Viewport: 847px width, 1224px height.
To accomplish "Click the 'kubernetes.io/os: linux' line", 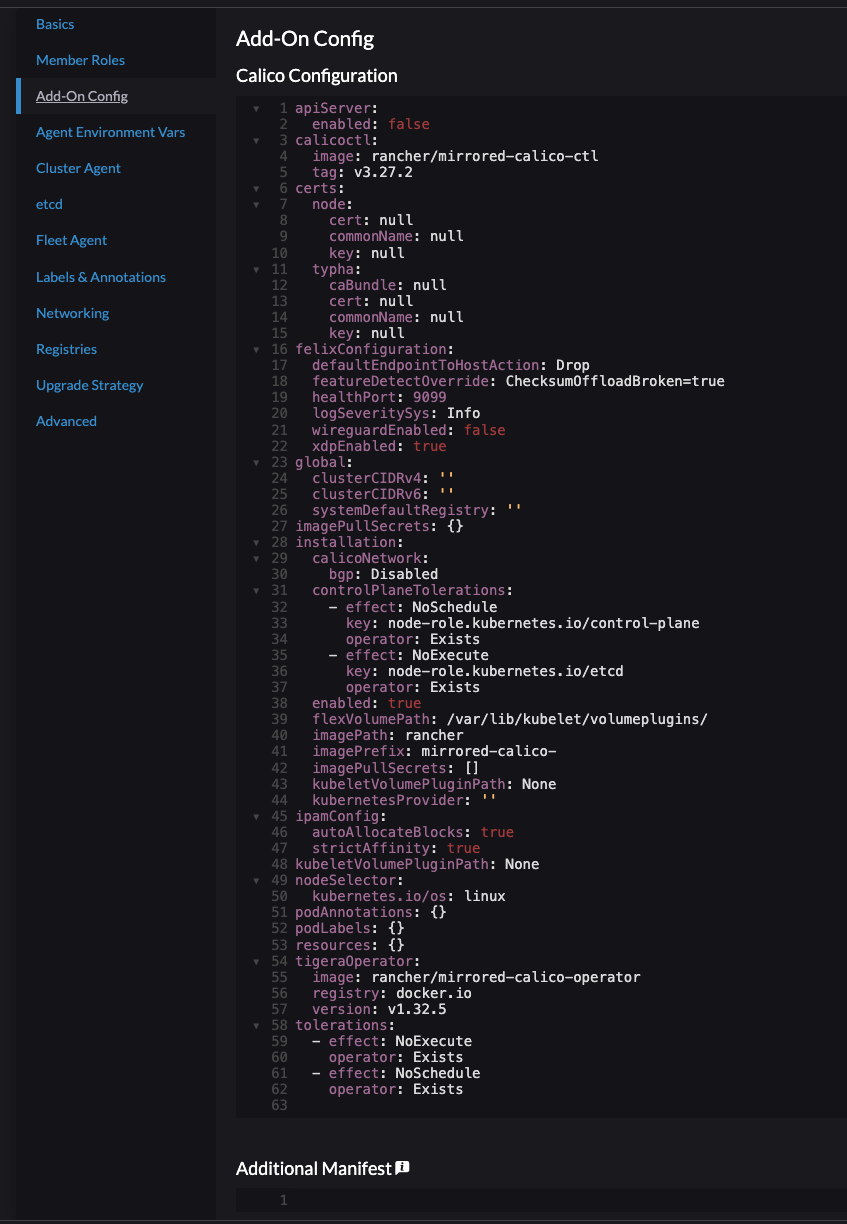I will pyautogui.click(x=408, y=896).
